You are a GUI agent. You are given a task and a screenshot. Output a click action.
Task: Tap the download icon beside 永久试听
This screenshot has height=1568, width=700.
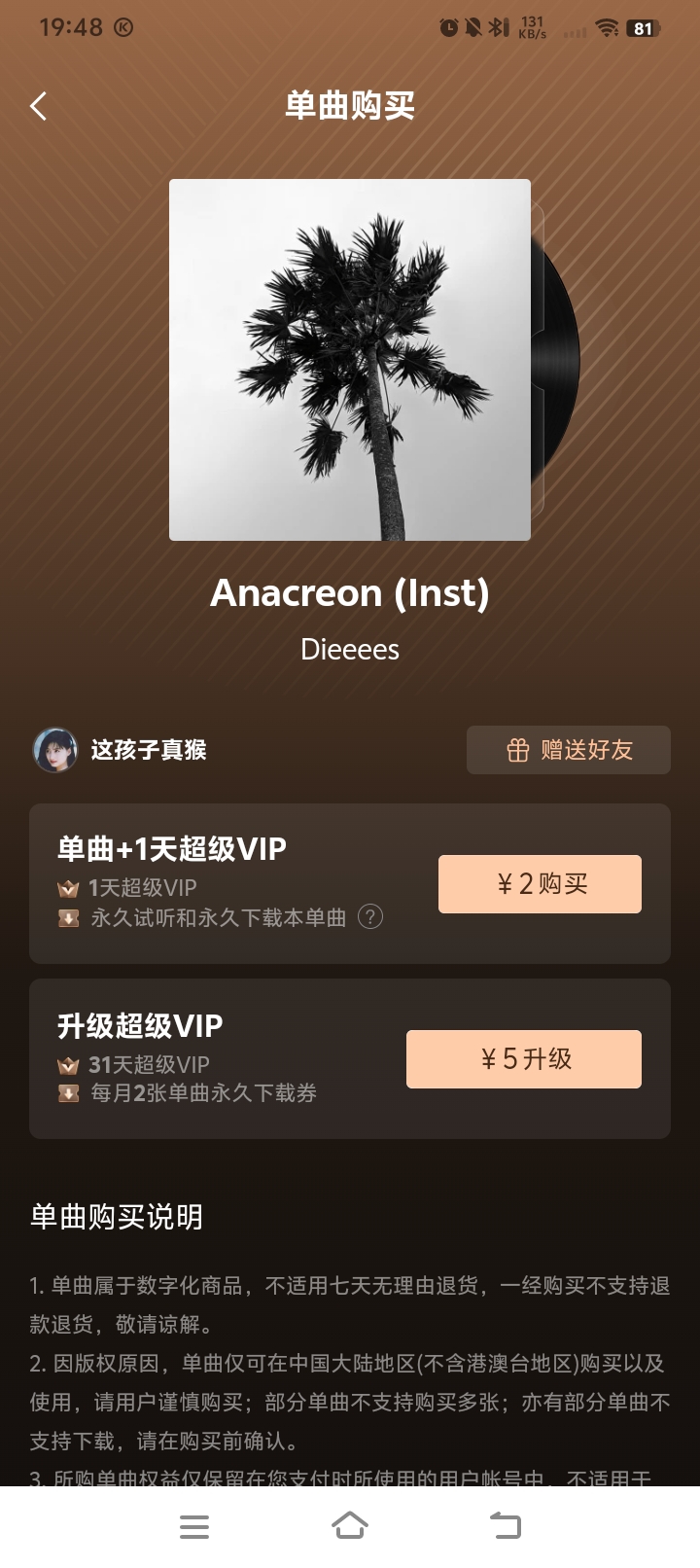coord(68,917)
